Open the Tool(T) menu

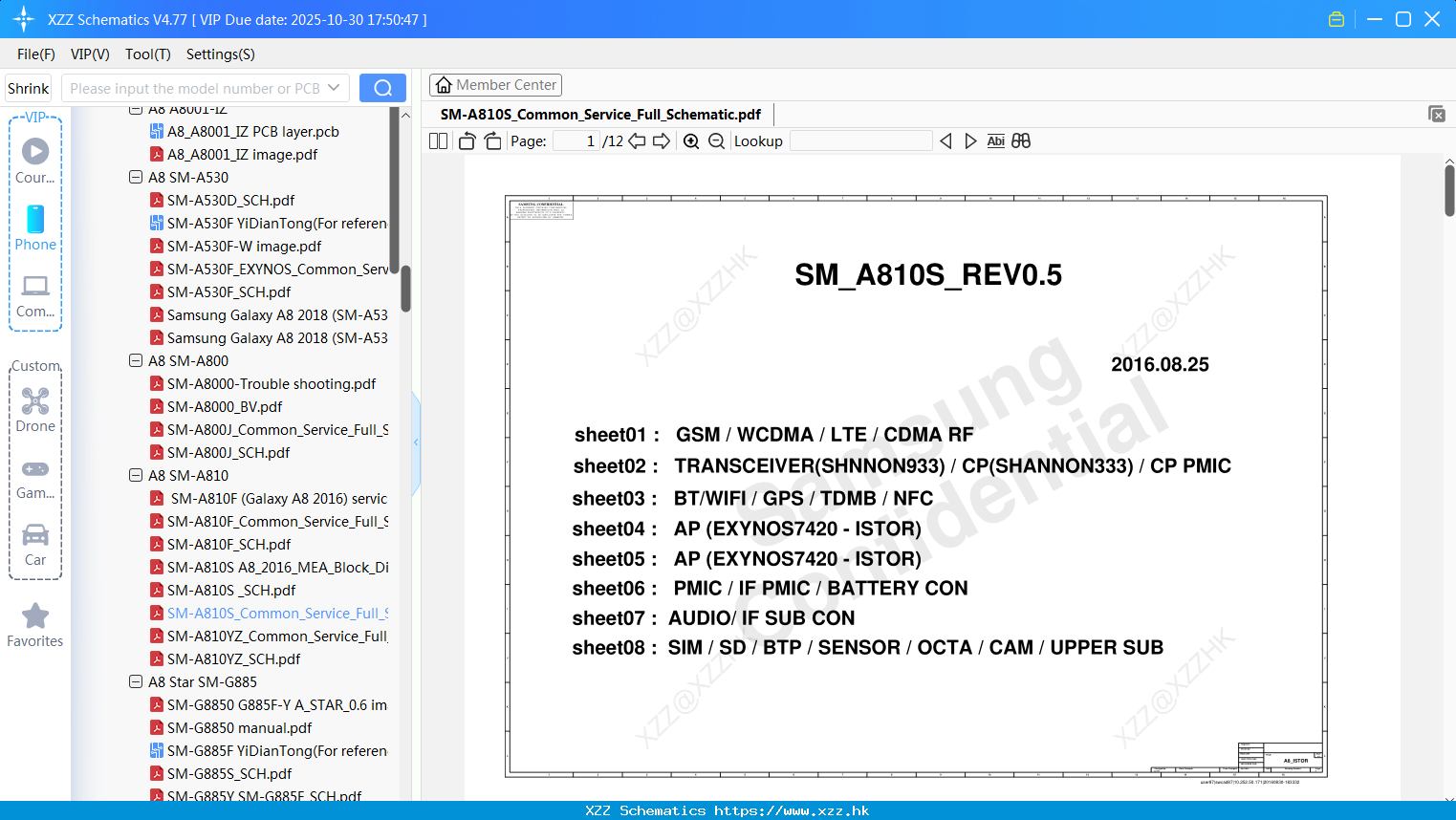[x=148, y=54]
